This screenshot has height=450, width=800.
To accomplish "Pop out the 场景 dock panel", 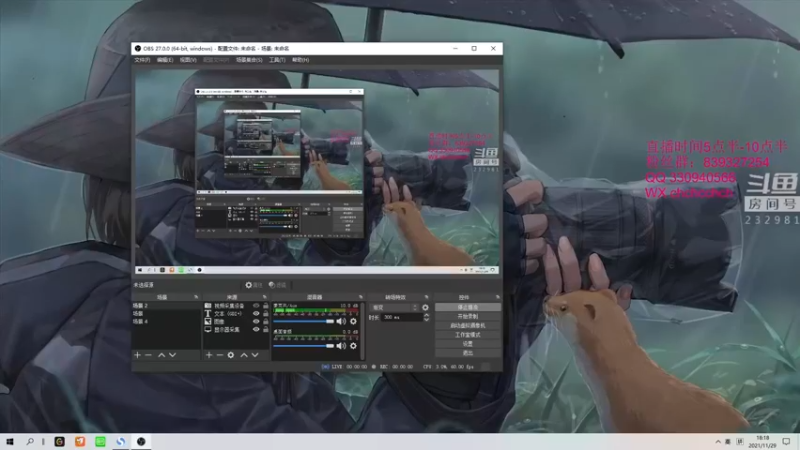I will tap(196, 297).
